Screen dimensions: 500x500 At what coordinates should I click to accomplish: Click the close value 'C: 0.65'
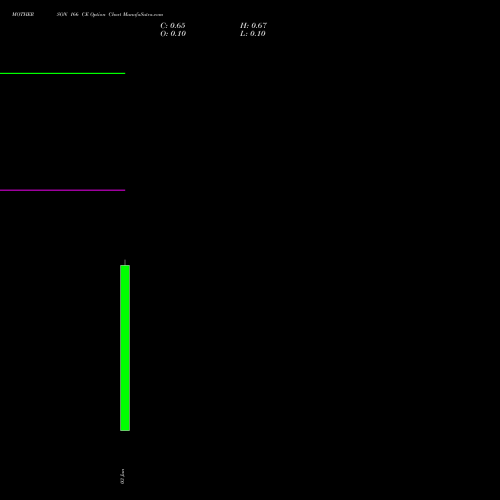tap(173, 26)
